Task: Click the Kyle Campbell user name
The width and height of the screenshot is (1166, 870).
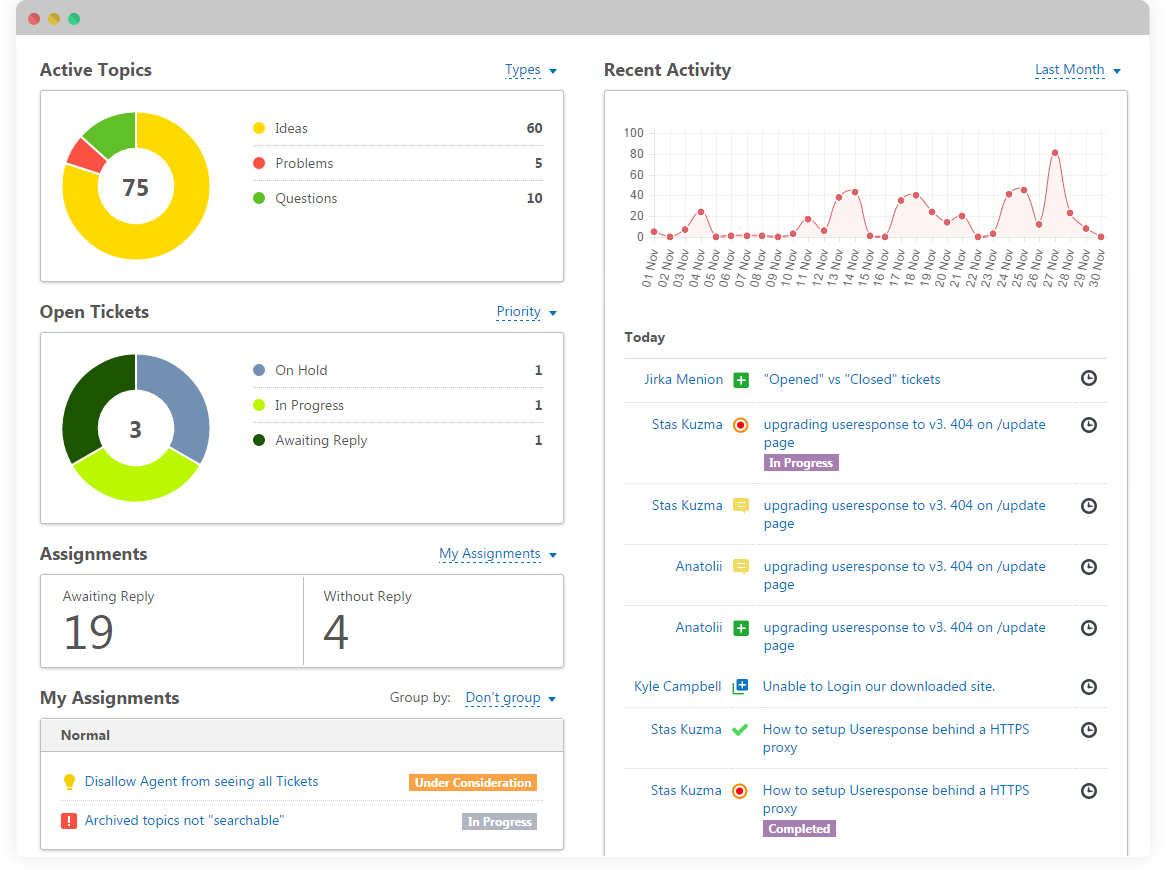Action: tap(678, 687)
